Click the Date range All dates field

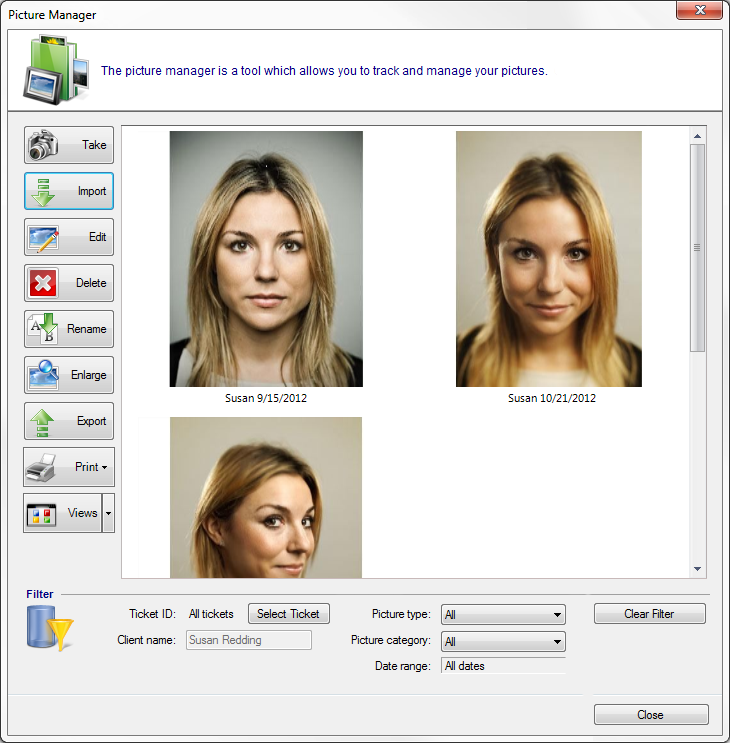coord(503,666)
